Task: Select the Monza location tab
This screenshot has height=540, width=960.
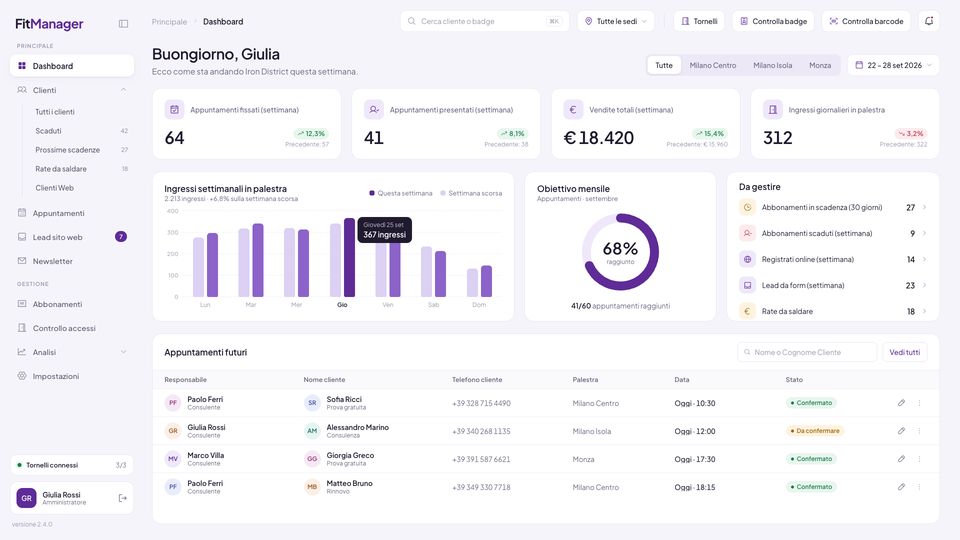Action: pyautogui.click(x=820, y=65)
